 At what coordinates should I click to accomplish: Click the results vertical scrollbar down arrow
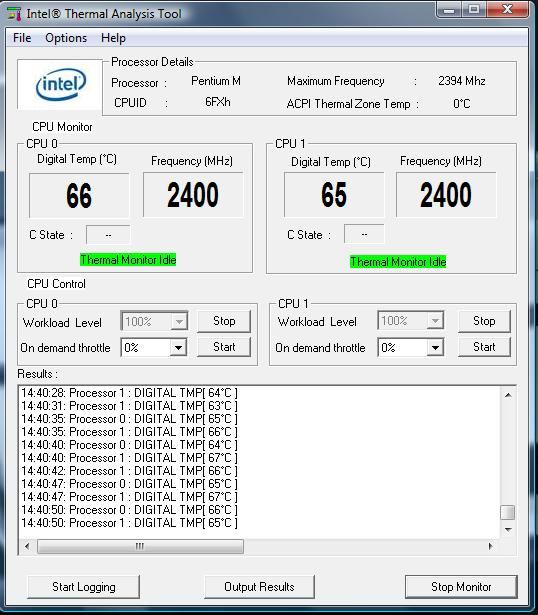click(508, 529)
